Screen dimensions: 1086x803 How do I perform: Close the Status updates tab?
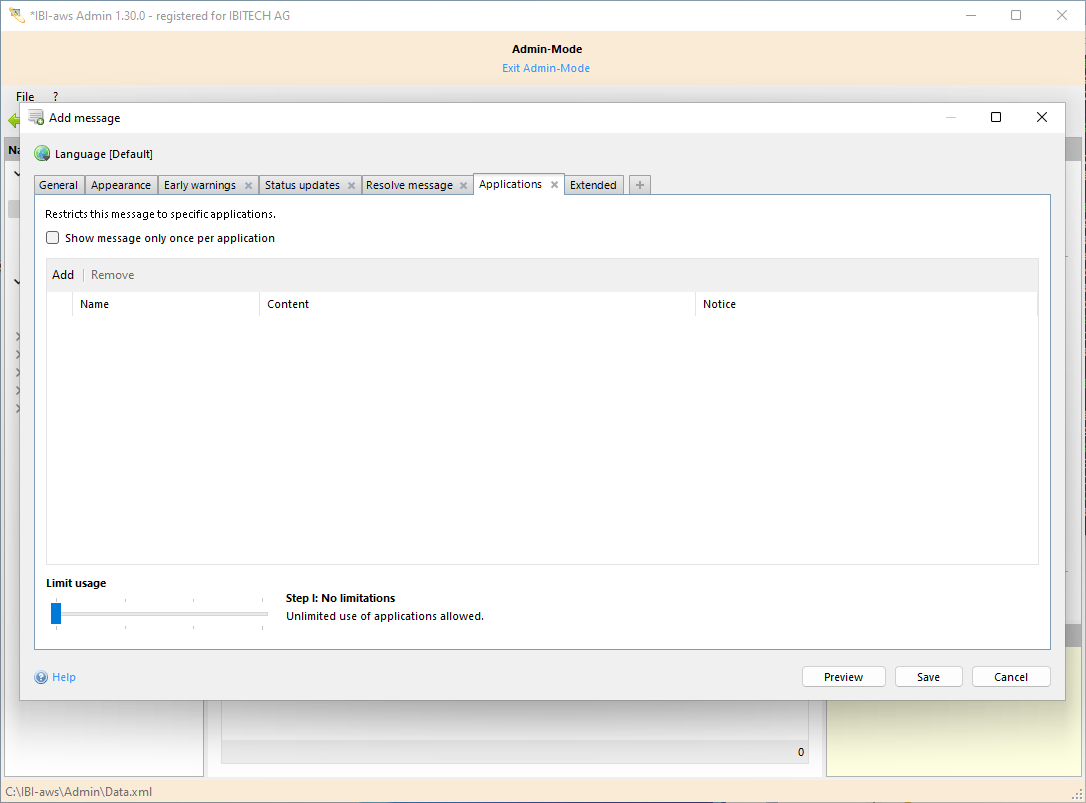pos(351,186)
